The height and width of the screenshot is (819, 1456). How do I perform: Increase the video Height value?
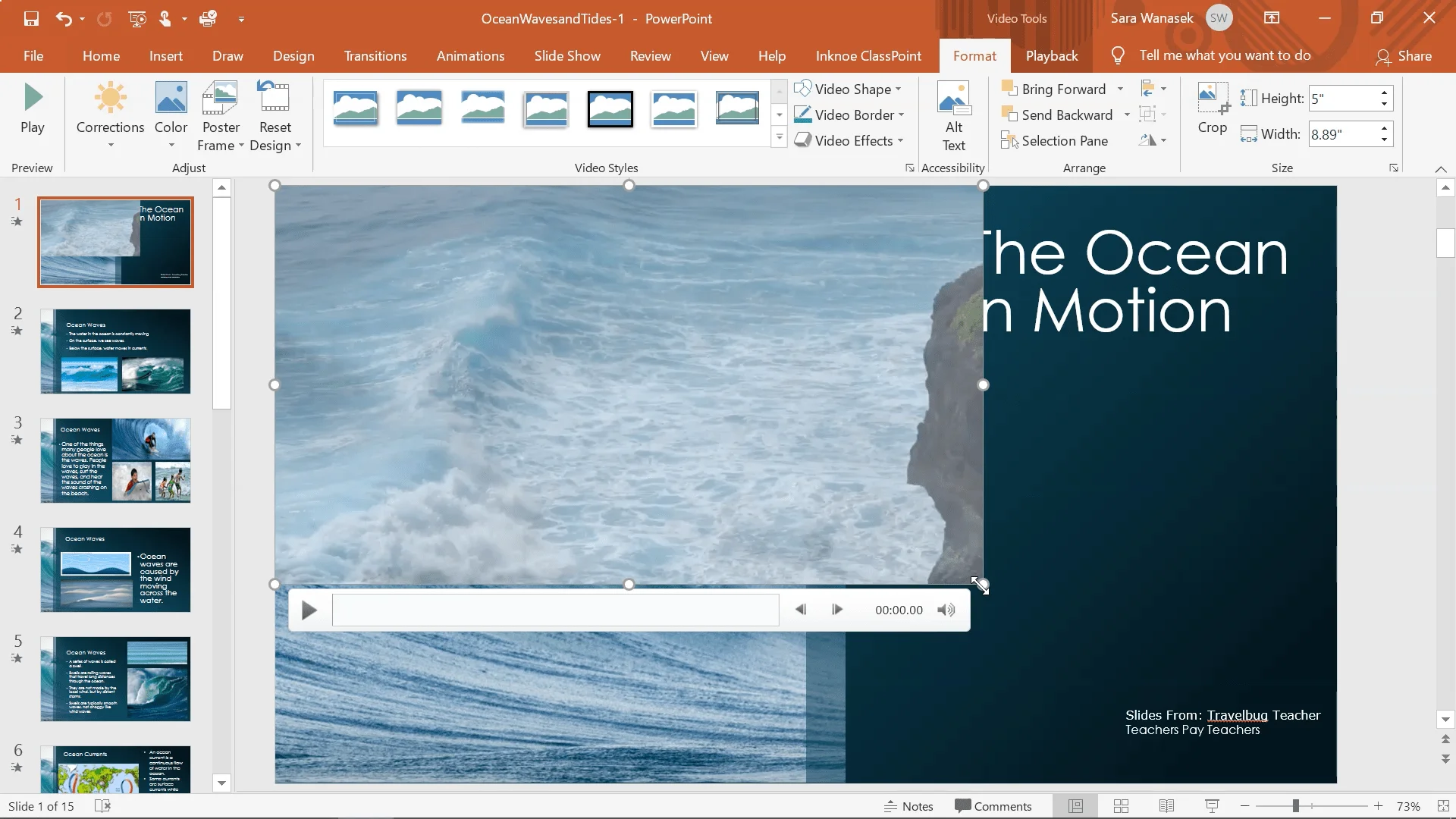click(1384, 93)
